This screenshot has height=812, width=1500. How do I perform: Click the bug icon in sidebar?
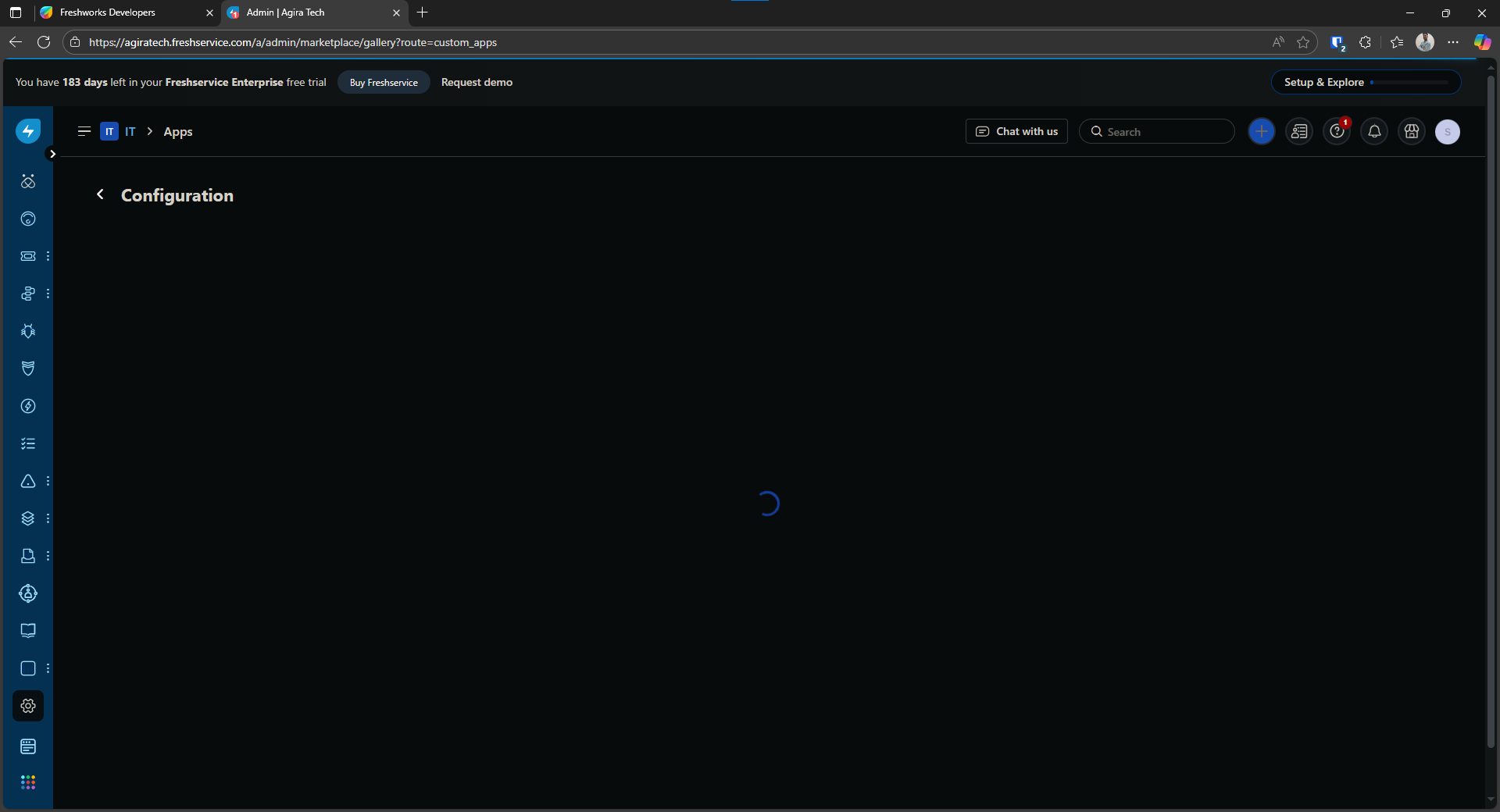[x=28, y=331]
